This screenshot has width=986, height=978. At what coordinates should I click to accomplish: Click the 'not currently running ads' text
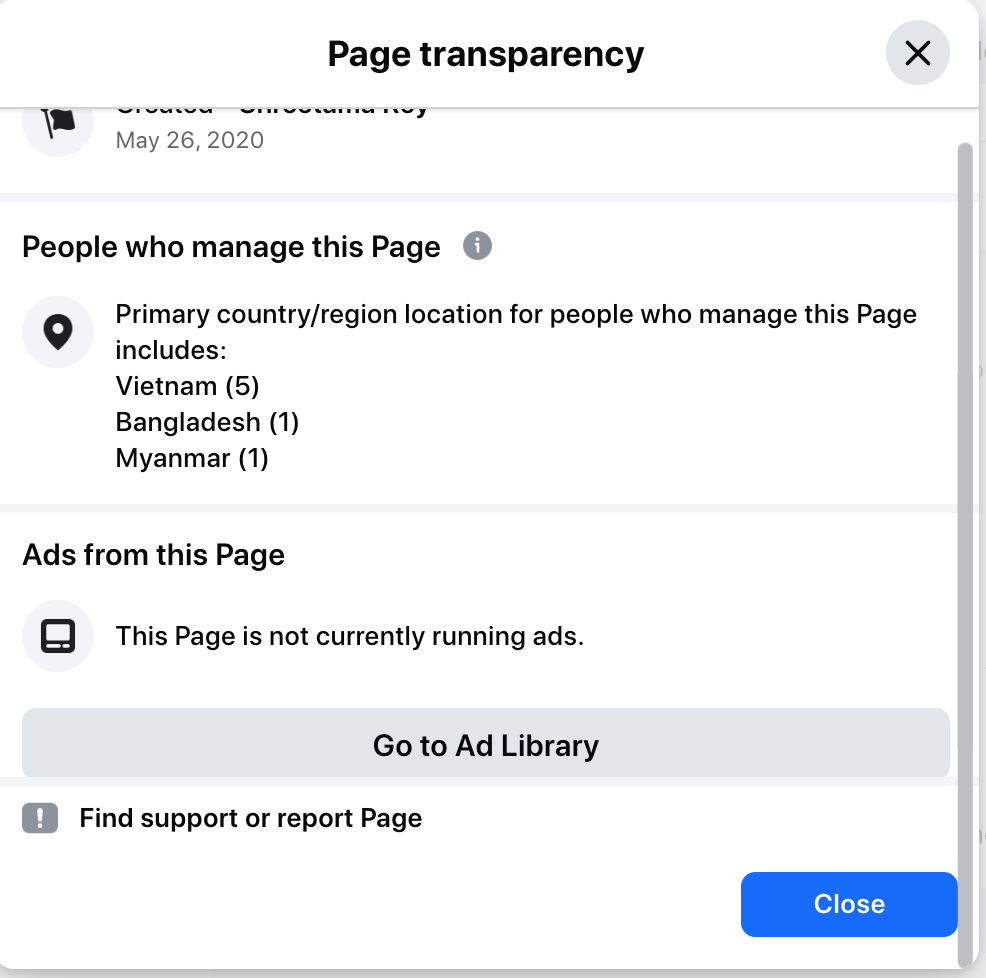pos(349,635)
